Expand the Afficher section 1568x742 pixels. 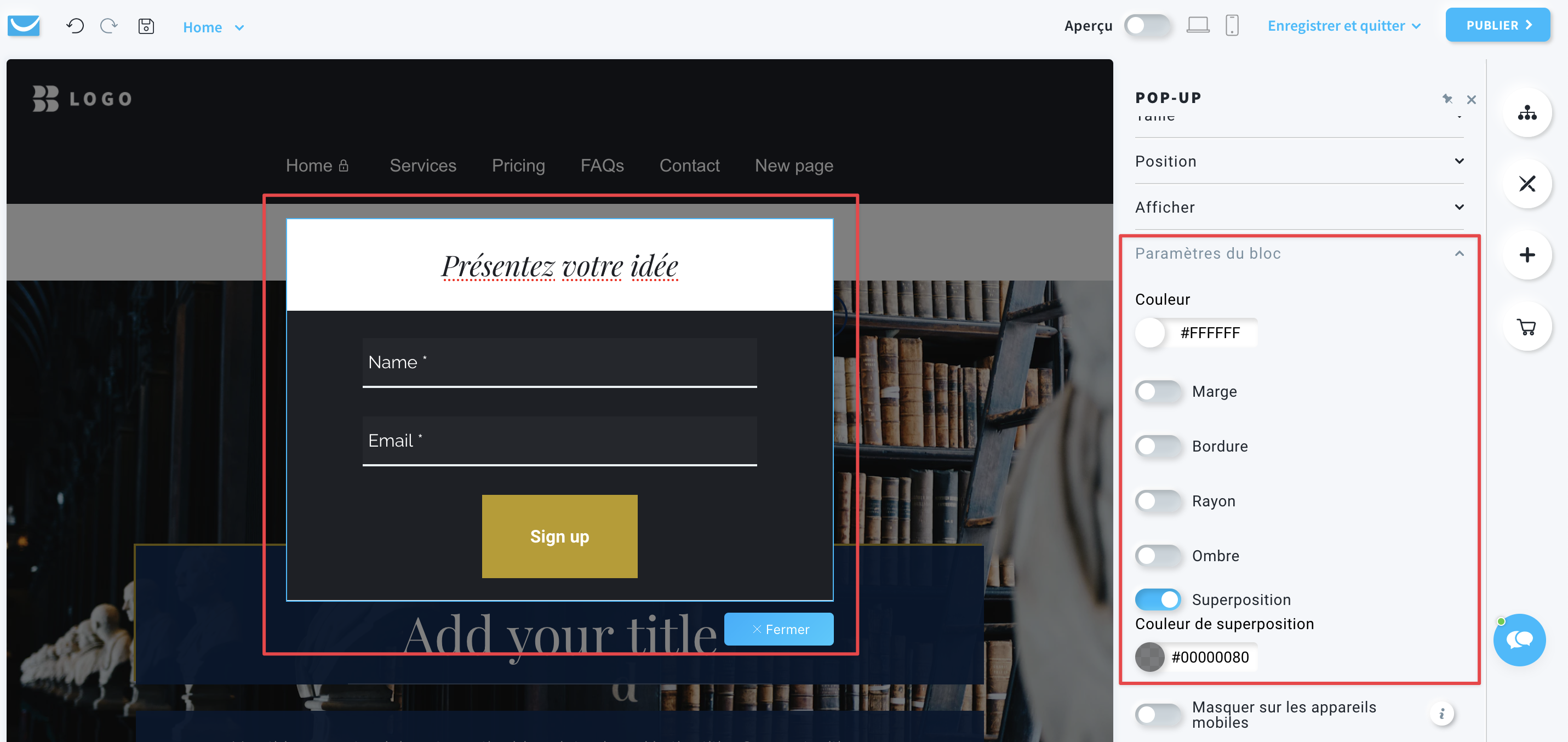point(1459,207)
